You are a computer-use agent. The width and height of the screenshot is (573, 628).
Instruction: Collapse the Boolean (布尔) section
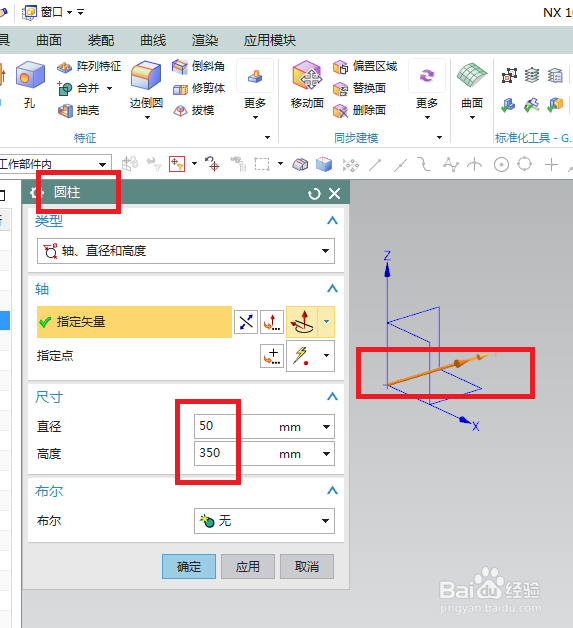pyautogui.click(x=332, y=491)
